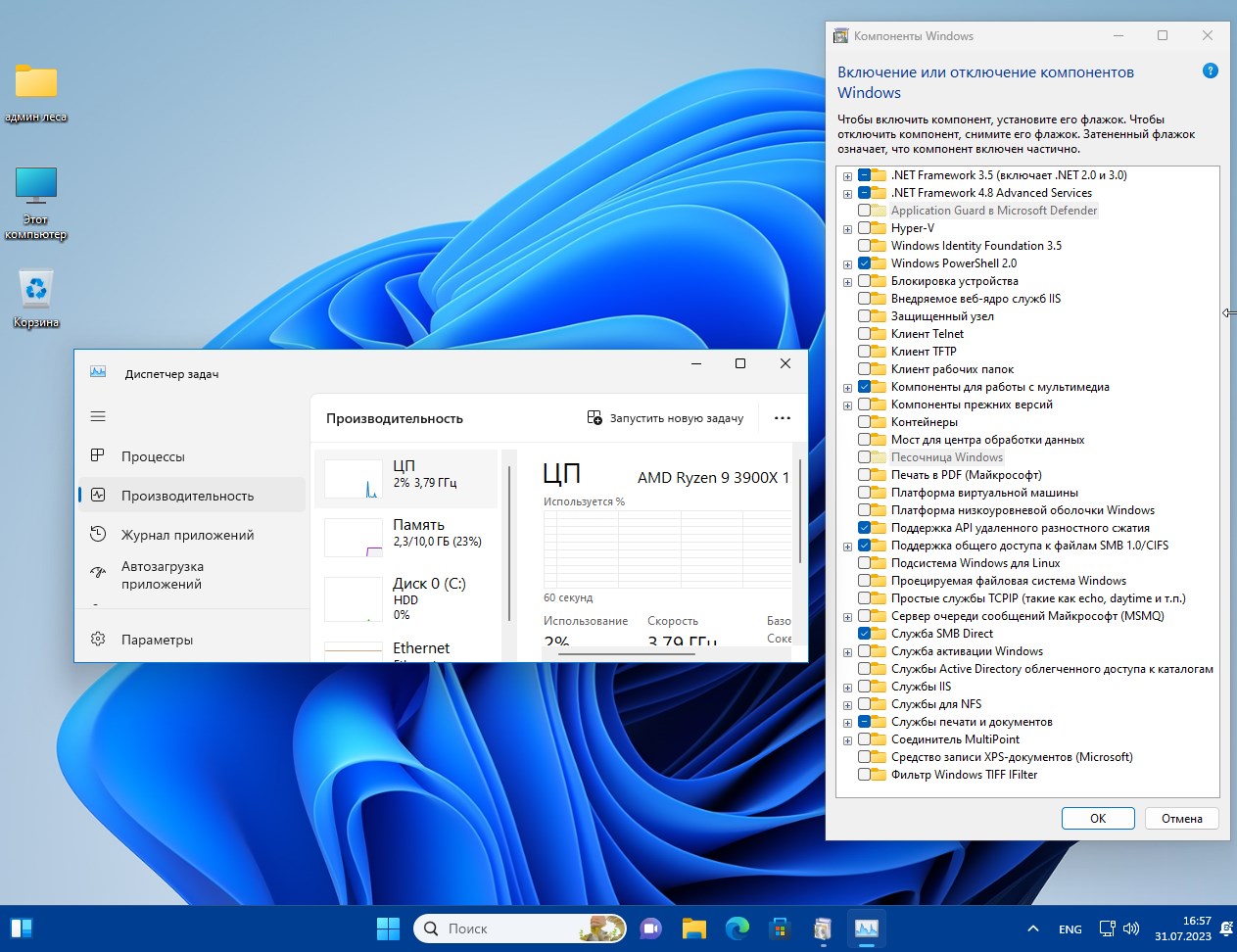Click Отмена to dismiss Components dialog
The height and width of the screenshot is (952, 1237).
tap(1181, 818)
